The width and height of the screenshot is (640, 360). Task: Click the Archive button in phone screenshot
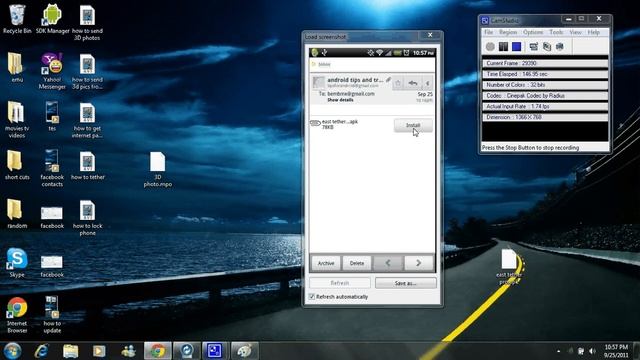coord(326,263)
